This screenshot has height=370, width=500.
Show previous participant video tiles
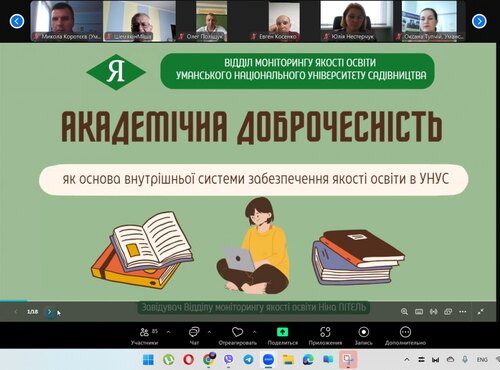pos(17,21)
